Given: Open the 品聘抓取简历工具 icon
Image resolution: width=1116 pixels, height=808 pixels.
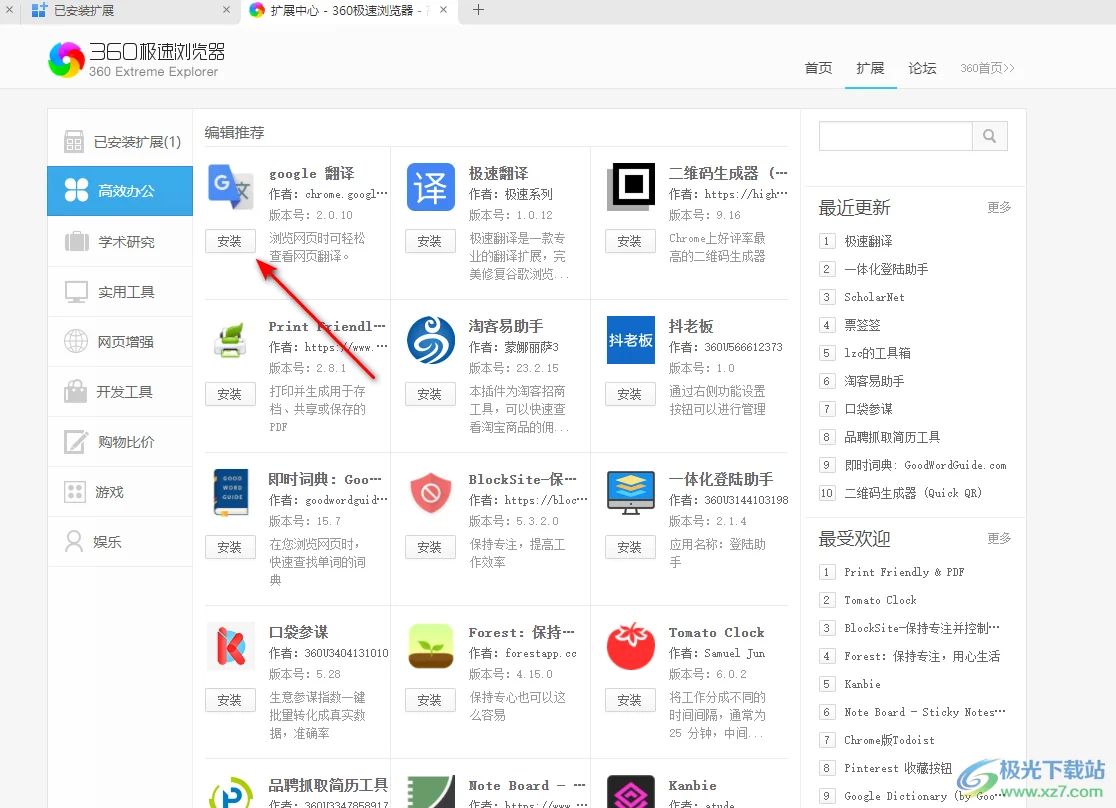Looking at the screenshot, I should pyautogui.click(x=231, y=792).
